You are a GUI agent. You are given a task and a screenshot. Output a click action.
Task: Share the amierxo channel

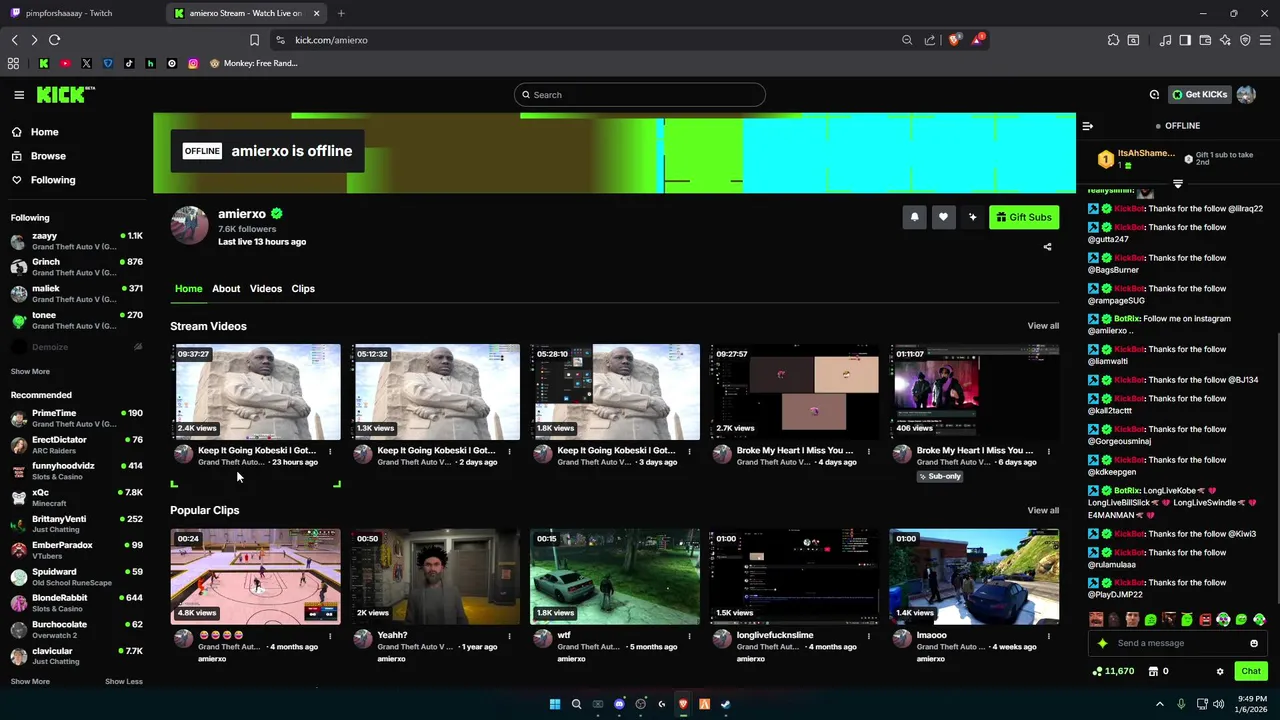pyautogui.click(x=1047, y=247)
